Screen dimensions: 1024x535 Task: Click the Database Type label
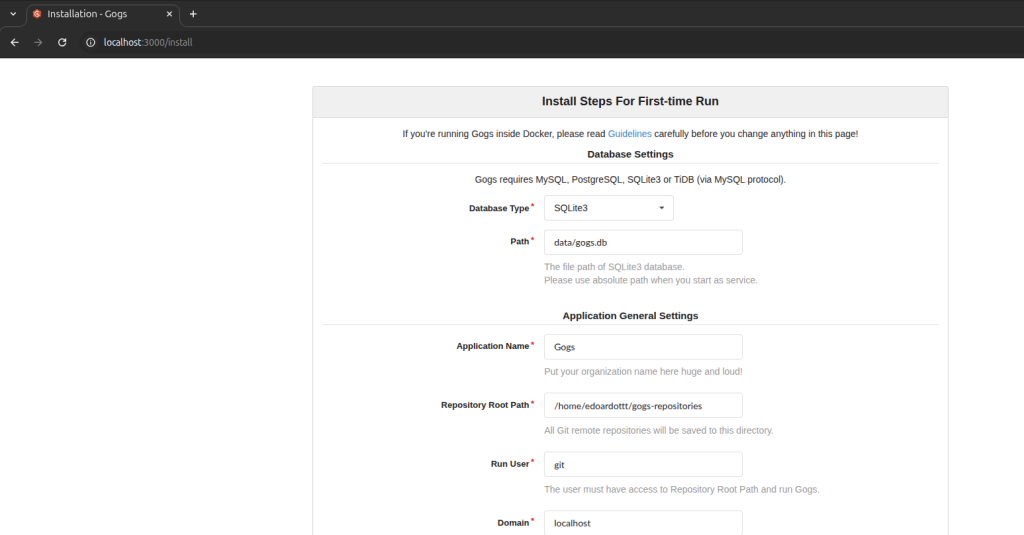[x=499, y=208]
